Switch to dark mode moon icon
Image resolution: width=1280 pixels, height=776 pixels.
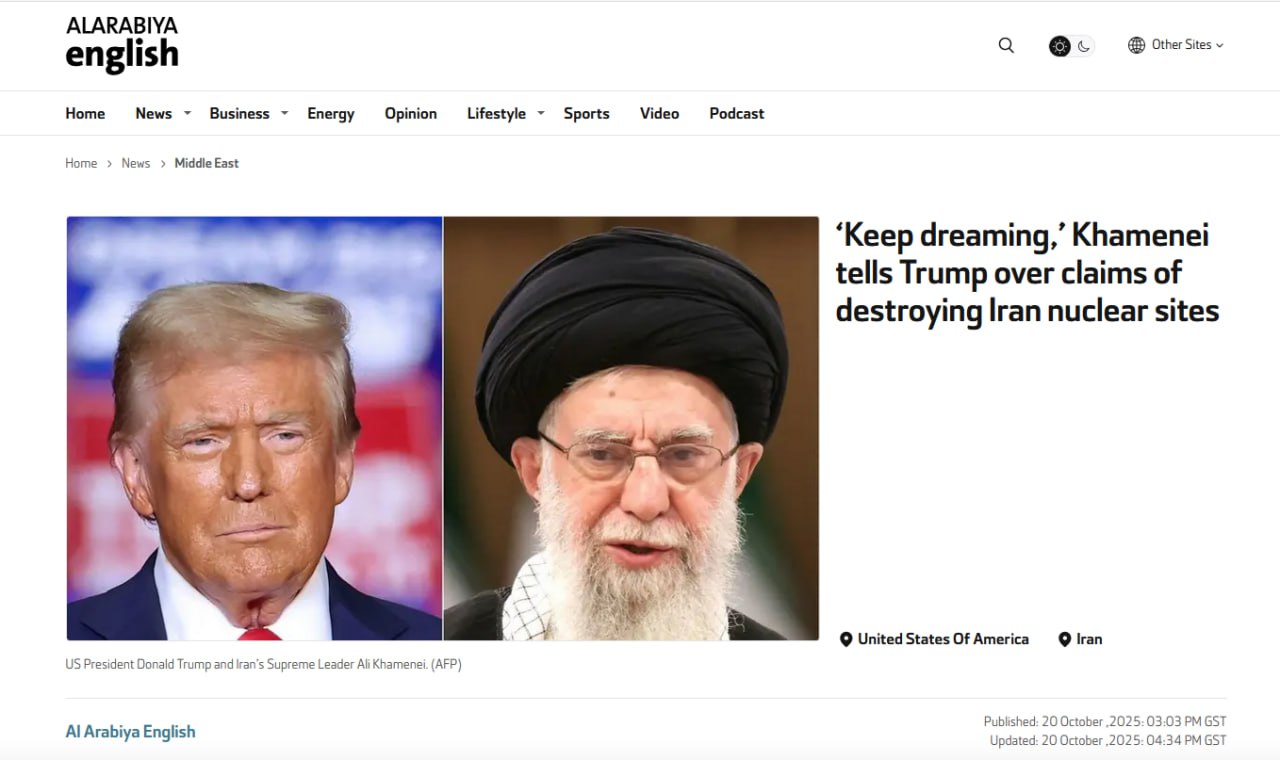[x=1084, y=46]
